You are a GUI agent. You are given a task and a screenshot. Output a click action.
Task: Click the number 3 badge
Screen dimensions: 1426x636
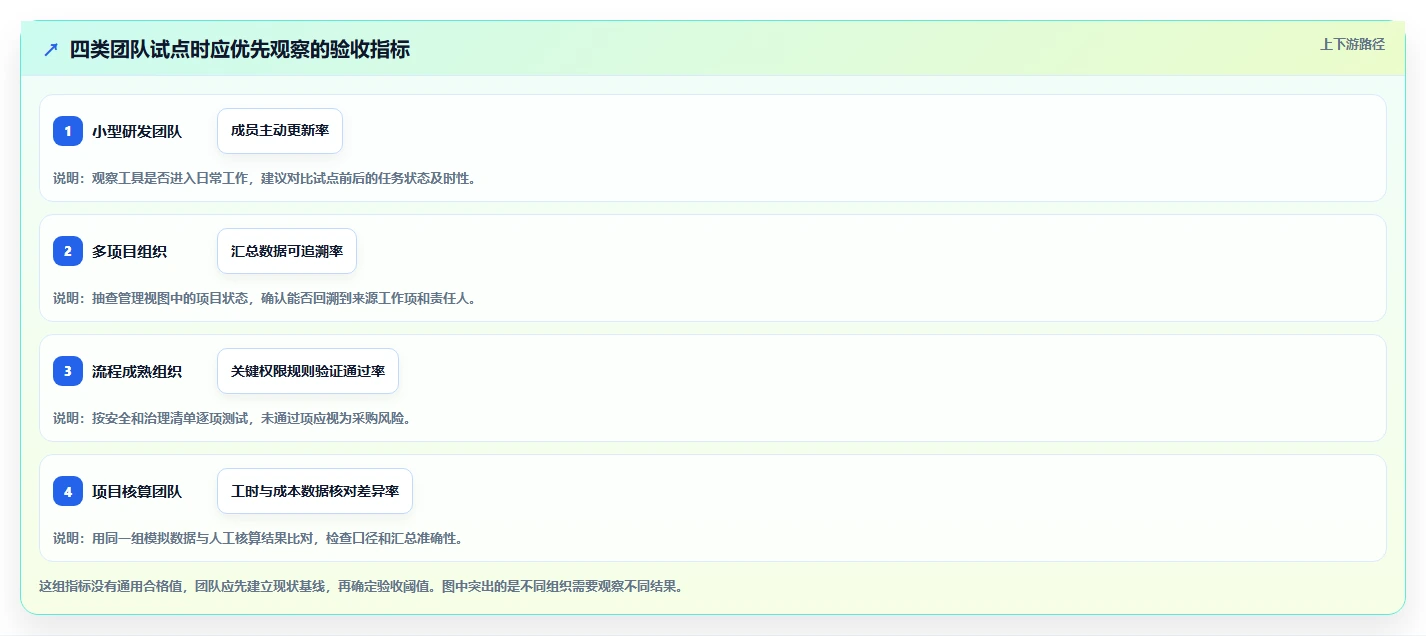tap(68, 371)
